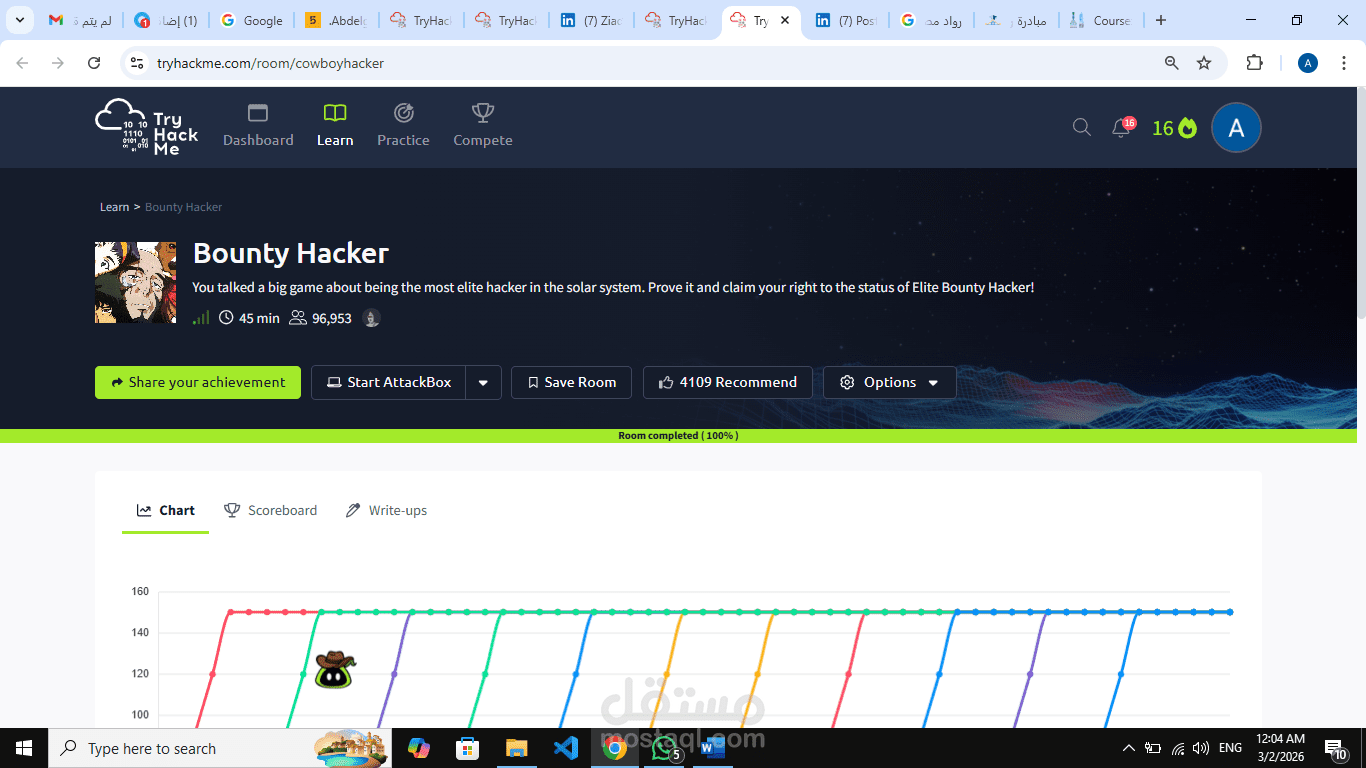This screenshot has width=1366, height=768.
Task: Open Copilot from taskbar
Action: click(418, 748)
